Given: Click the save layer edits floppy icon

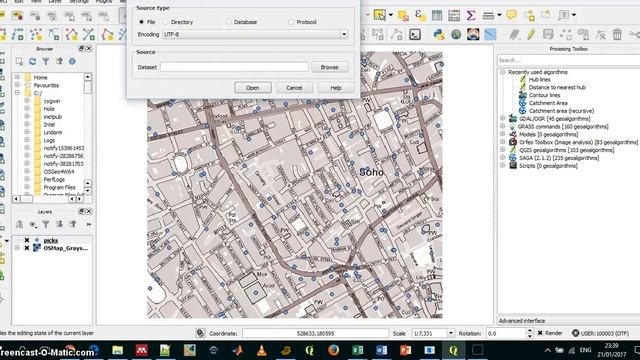Looking at the screenshot, I should tap(548, 34).
